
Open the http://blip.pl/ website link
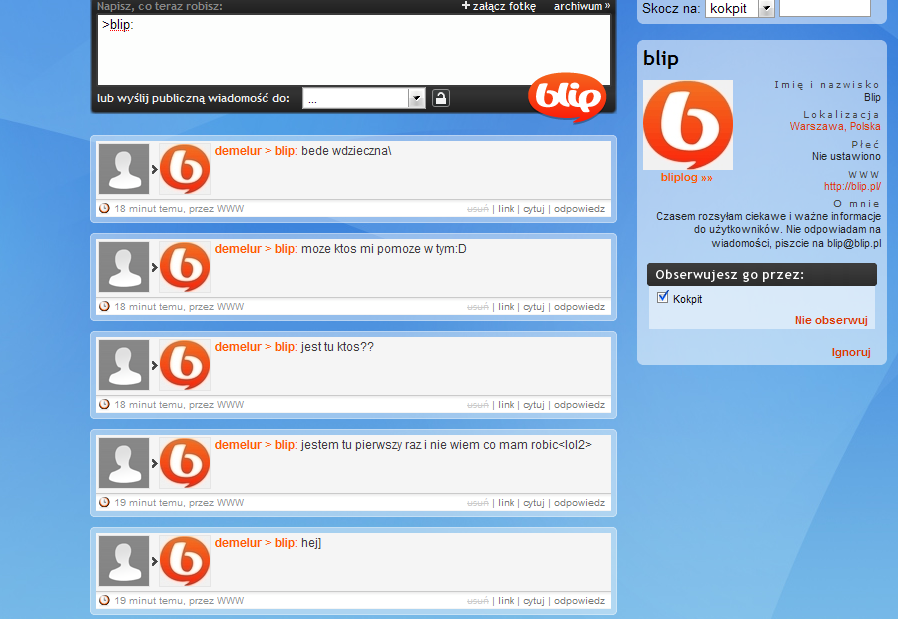(852, 186)
